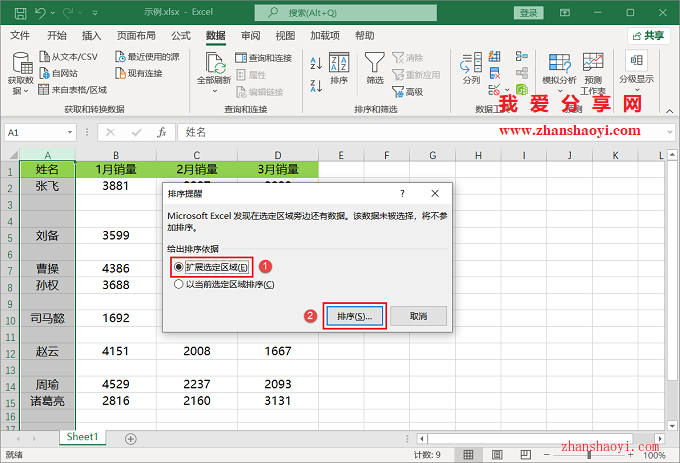Viewport: 680px width, 463px height.
Task: Click Cancel (取消) in the dialog
Action: pyautogui.click(x=418, y=316)
